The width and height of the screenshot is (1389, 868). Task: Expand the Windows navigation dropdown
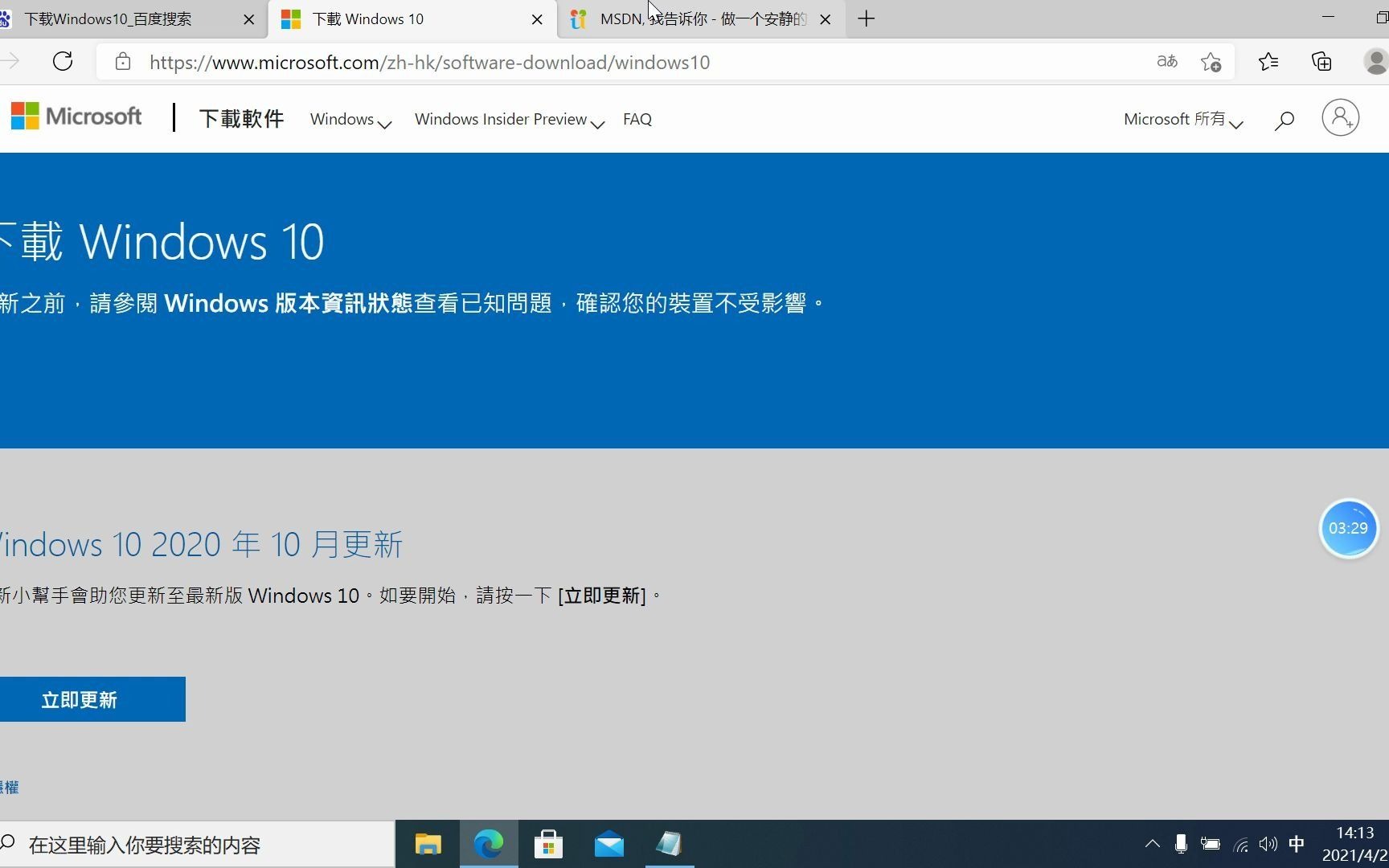(x=350, y=120)
